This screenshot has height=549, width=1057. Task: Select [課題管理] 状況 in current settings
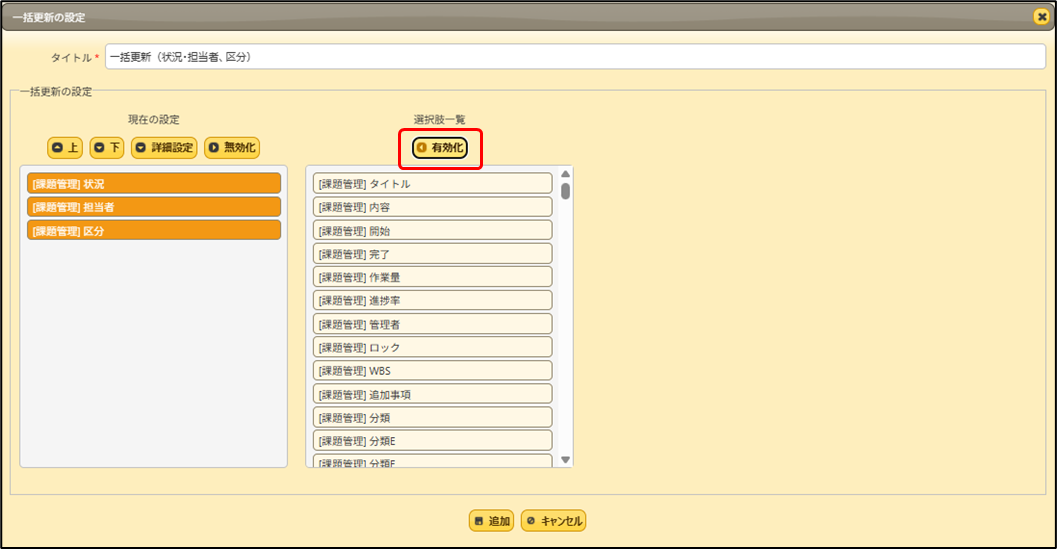click(154, 183)
